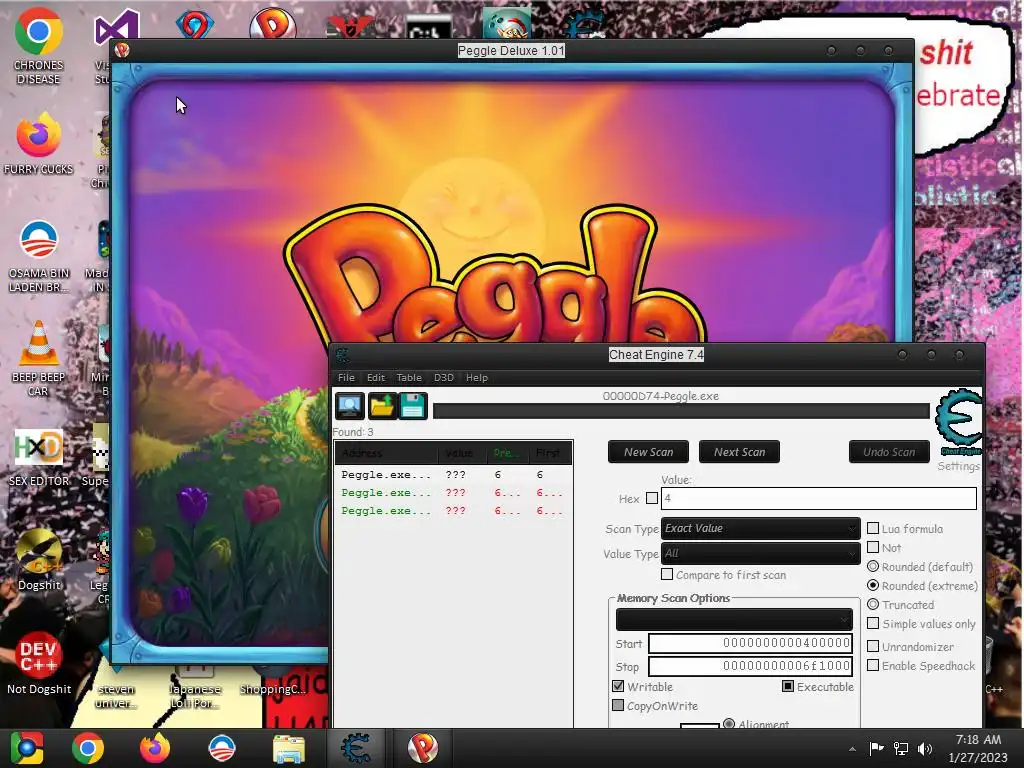The width and height of the screenshot is (1024, 768).
Task: Open the Scan Type Exact Value dropdown
Action: (760, 528)
